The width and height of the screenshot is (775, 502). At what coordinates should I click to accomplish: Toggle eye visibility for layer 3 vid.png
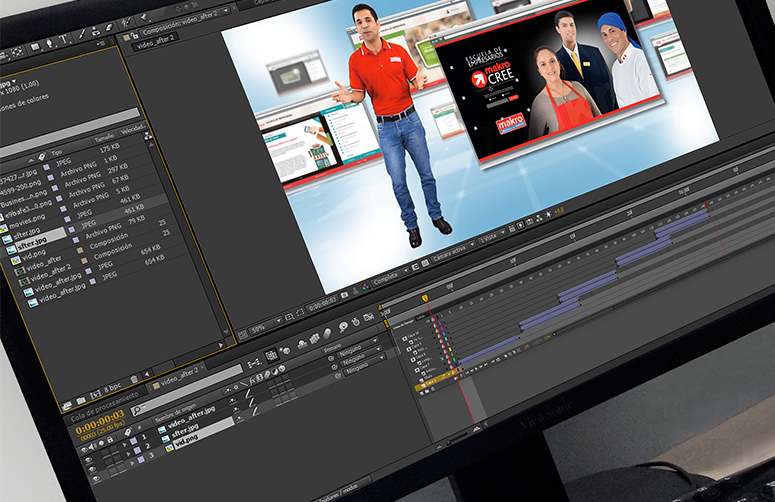(x=96, y=478)
